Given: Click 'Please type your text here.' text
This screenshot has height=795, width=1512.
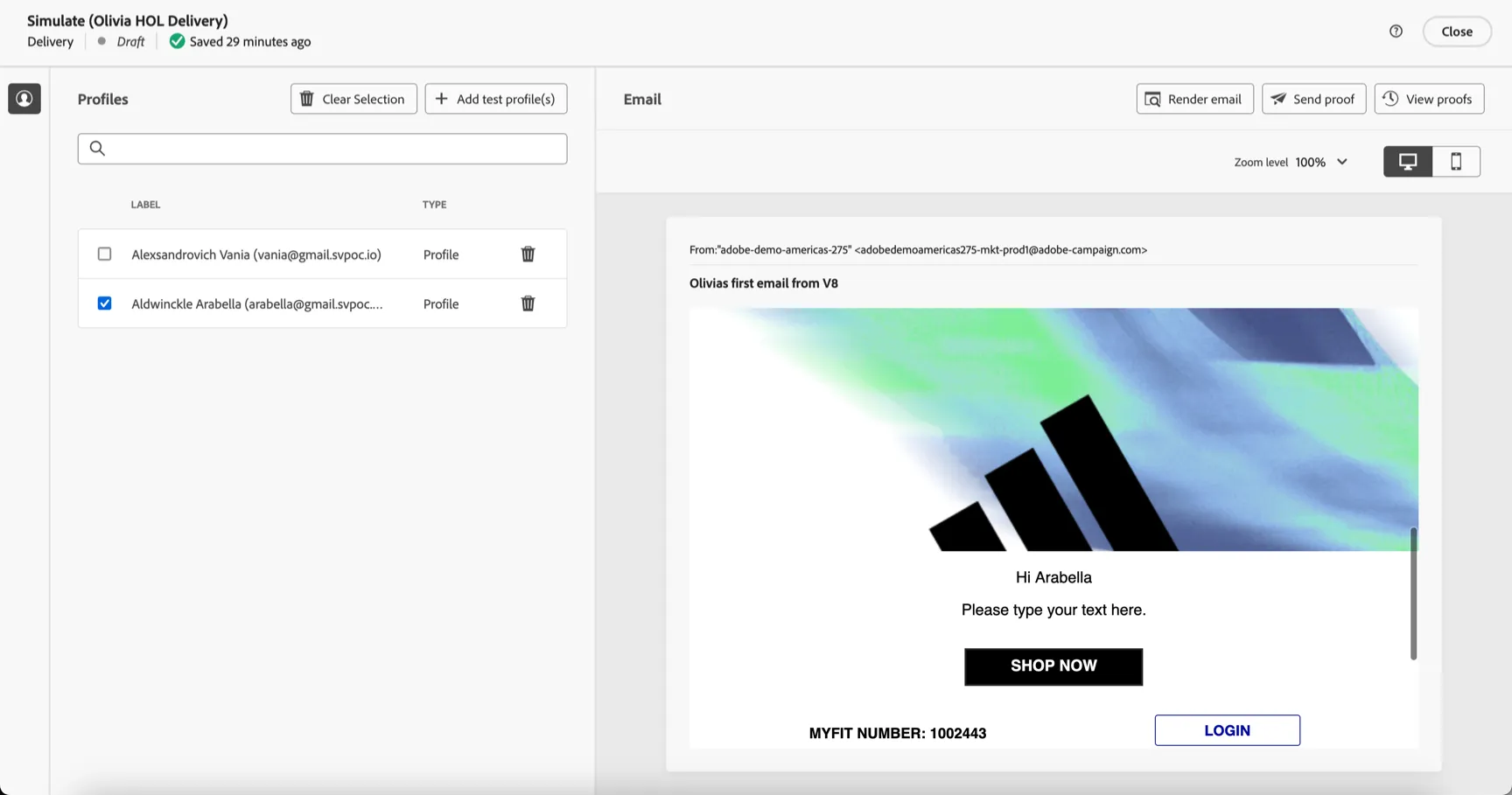Looking at the screenshot, I should (1053, 610).
